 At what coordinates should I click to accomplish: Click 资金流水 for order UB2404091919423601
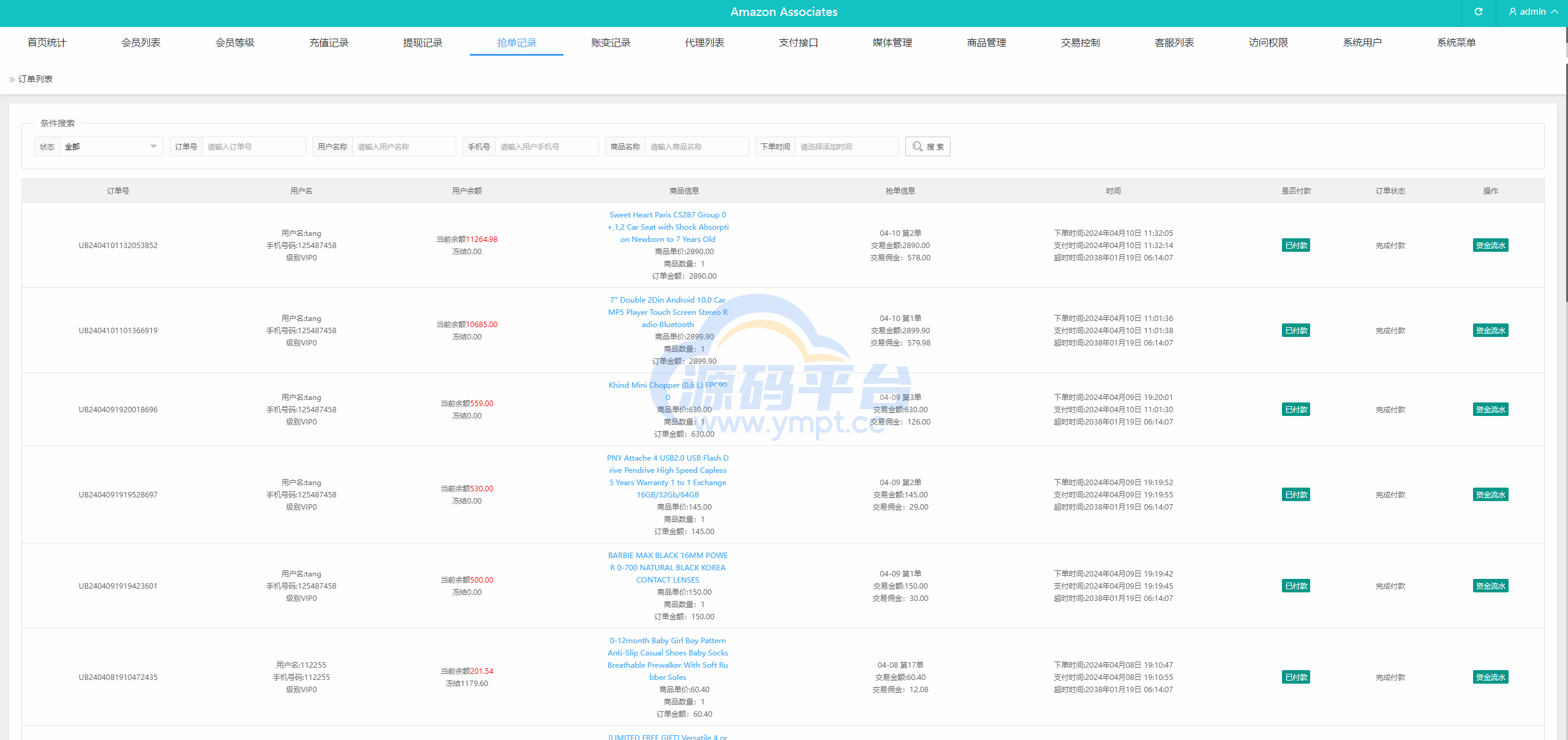[1490, 586]
